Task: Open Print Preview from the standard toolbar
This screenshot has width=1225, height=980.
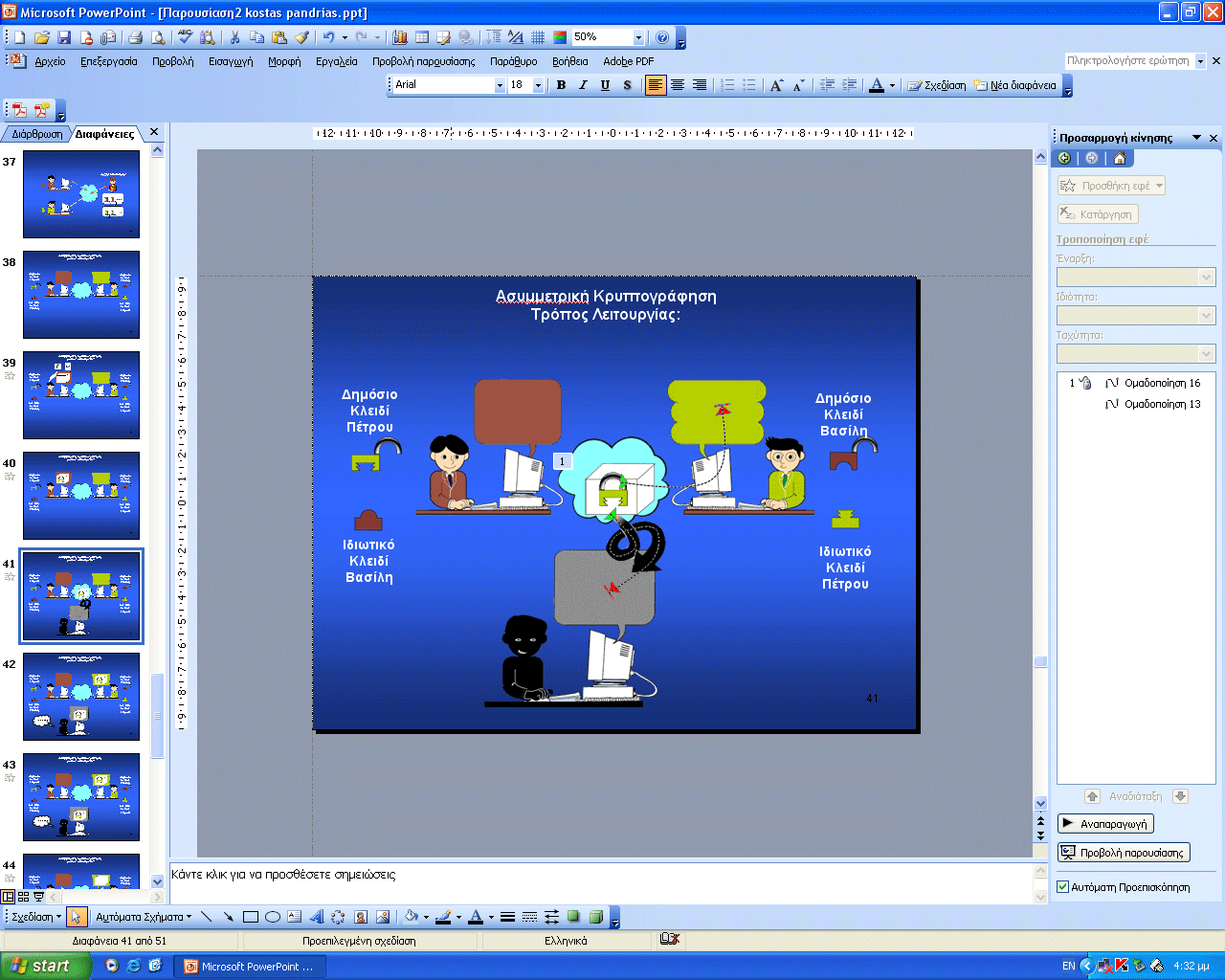Action: point(158,37)
